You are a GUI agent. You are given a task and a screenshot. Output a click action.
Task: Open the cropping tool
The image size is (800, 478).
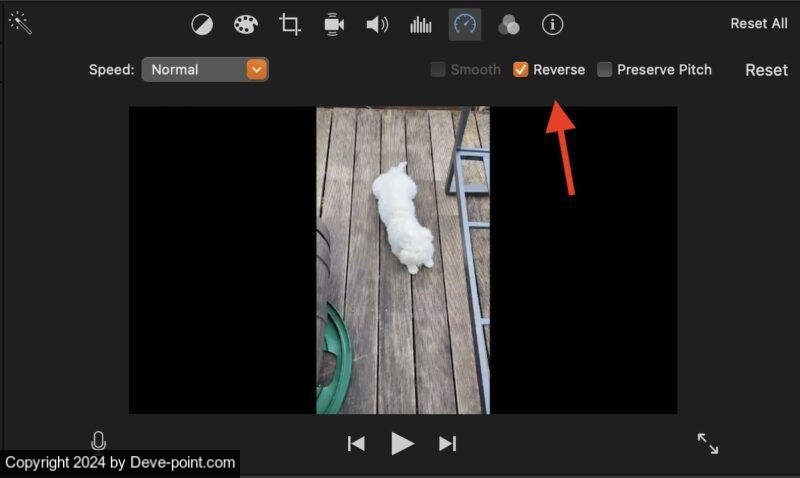coord(289,24)
